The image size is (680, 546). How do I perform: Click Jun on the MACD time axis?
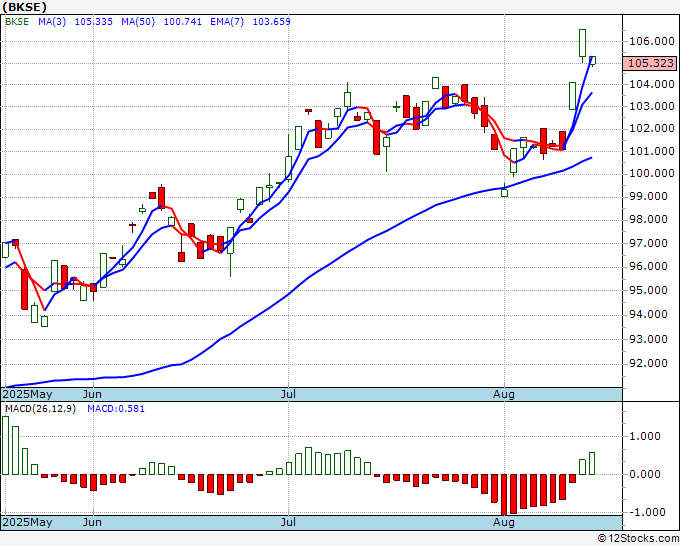click(92, 522)
